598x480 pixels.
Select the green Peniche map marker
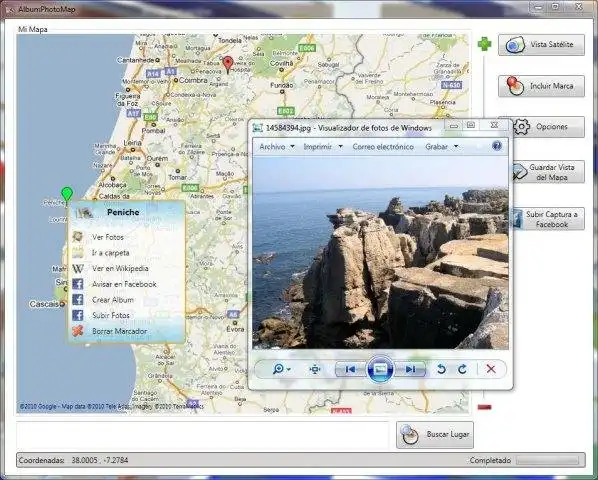click(67, 194)
